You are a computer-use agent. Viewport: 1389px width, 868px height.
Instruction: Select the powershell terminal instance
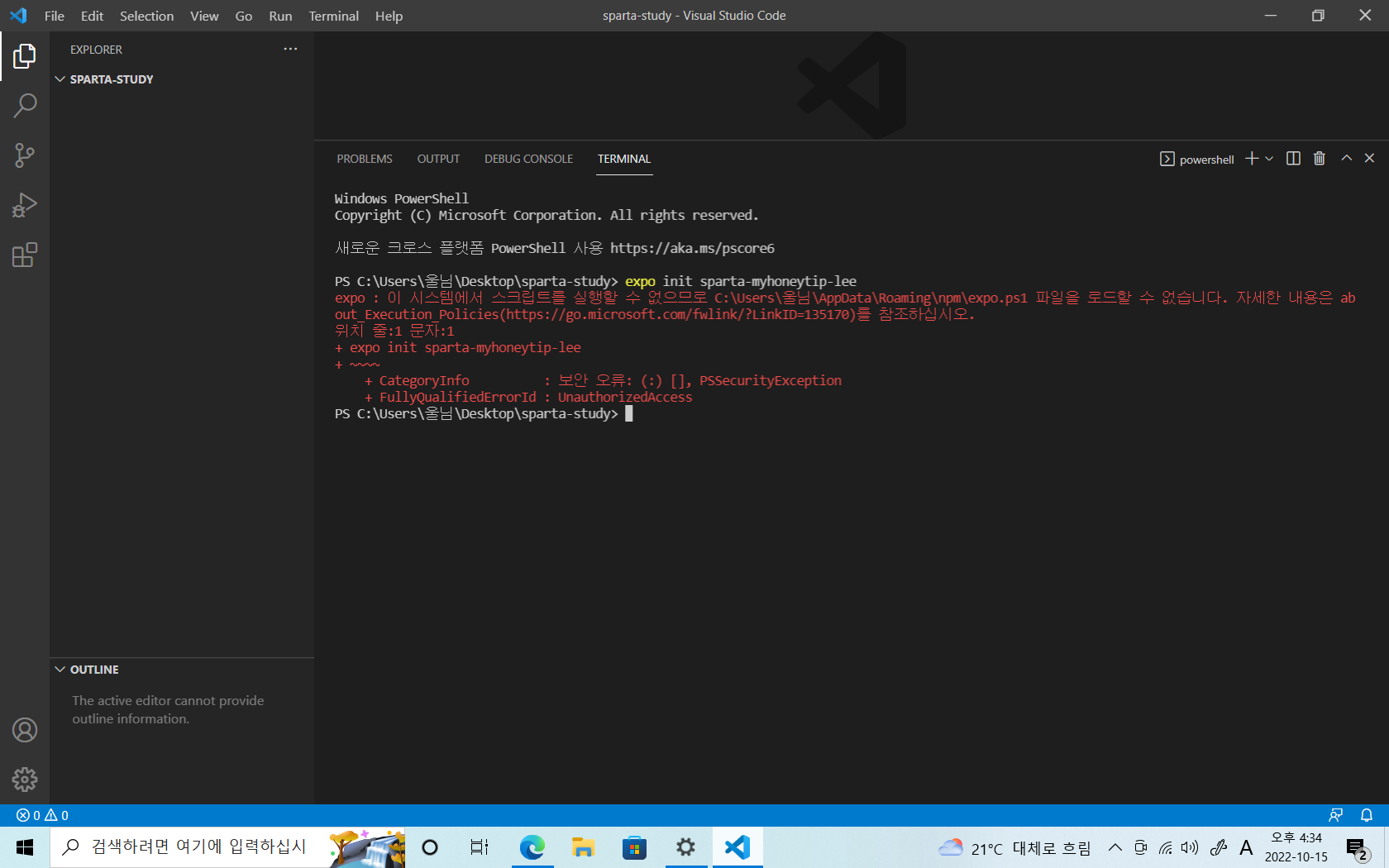(1197, 159)
